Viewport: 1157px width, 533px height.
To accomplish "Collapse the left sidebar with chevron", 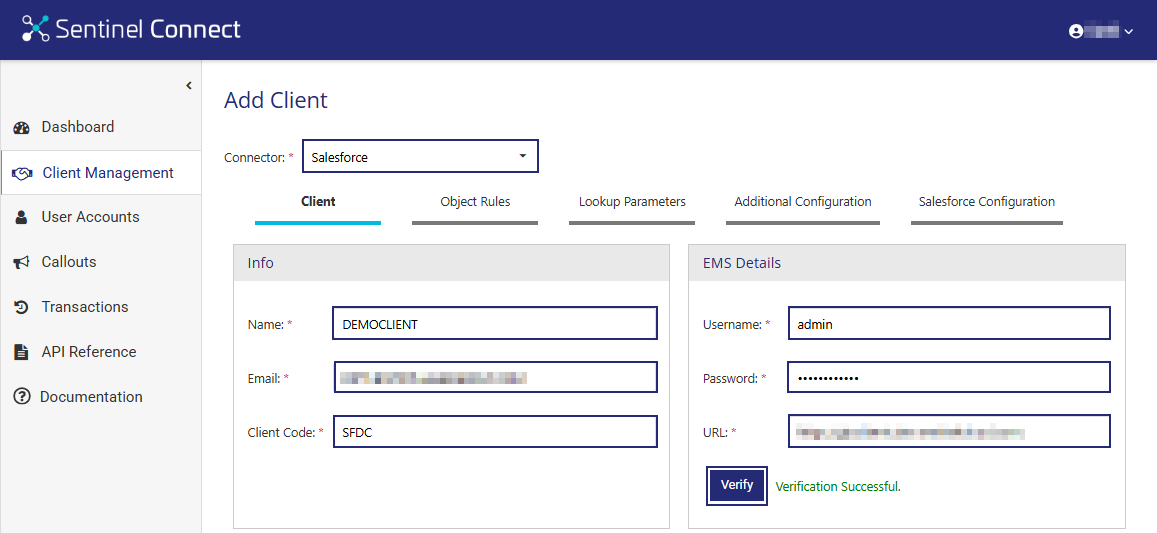I will click(x=188, y=86).
